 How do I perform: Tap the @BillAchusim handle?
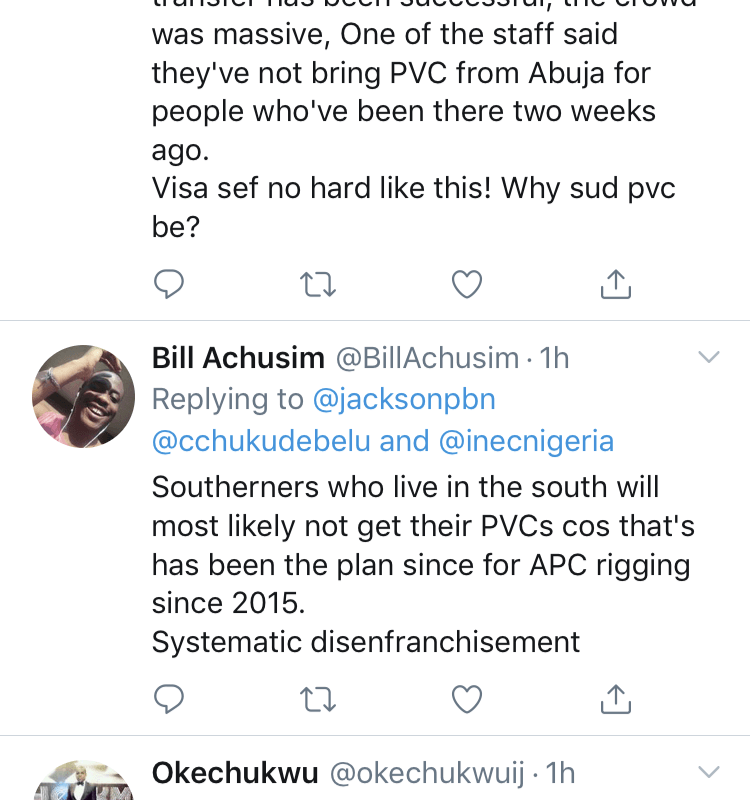428,358
